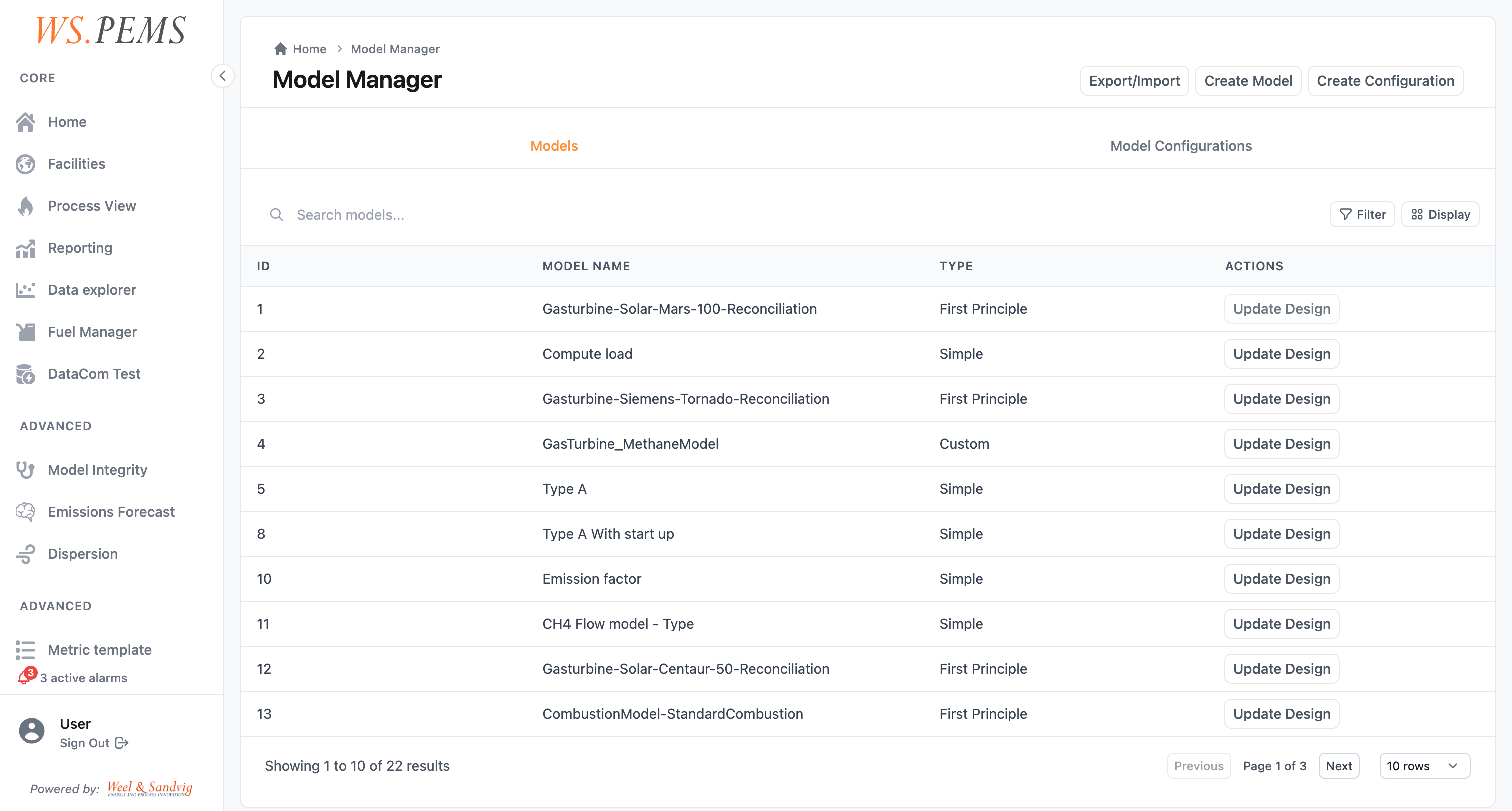The height and width of the screenshot is (811, 1512).
Task: Update Design for Emission factor model
Action: tap(1282, 579)
